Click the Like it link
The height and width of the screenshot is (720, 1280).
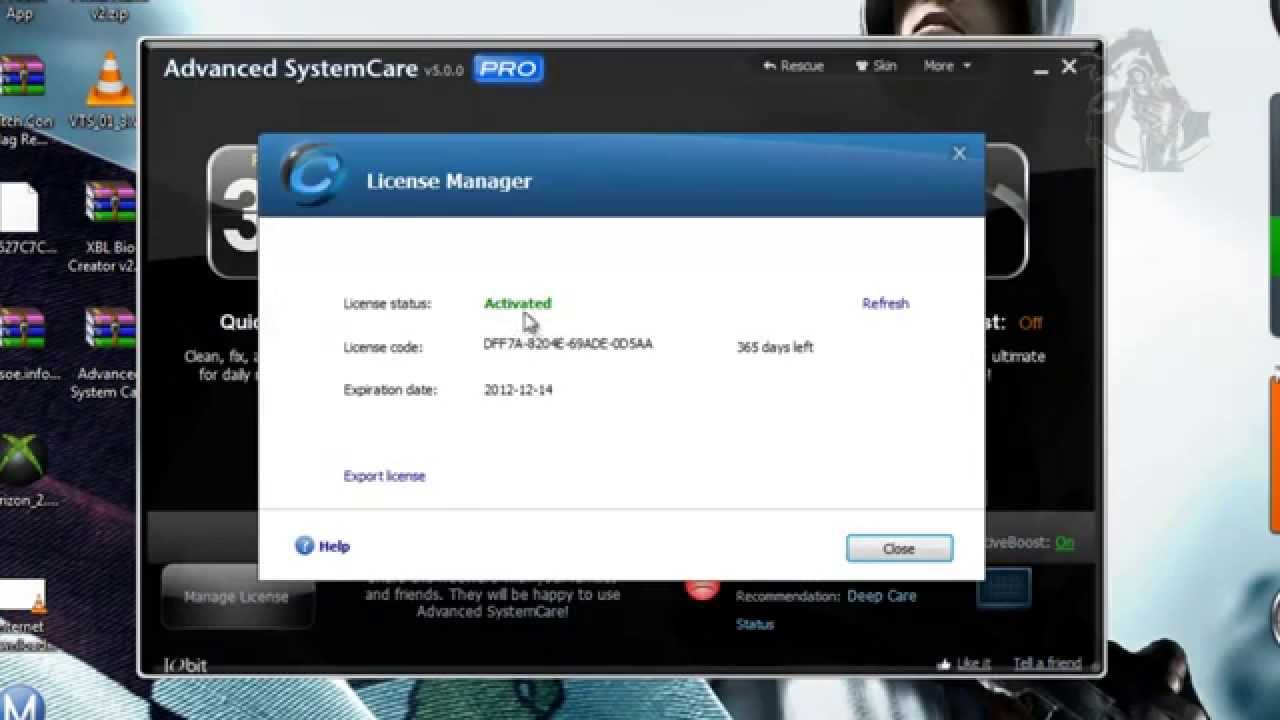click(x=964, y=663)
